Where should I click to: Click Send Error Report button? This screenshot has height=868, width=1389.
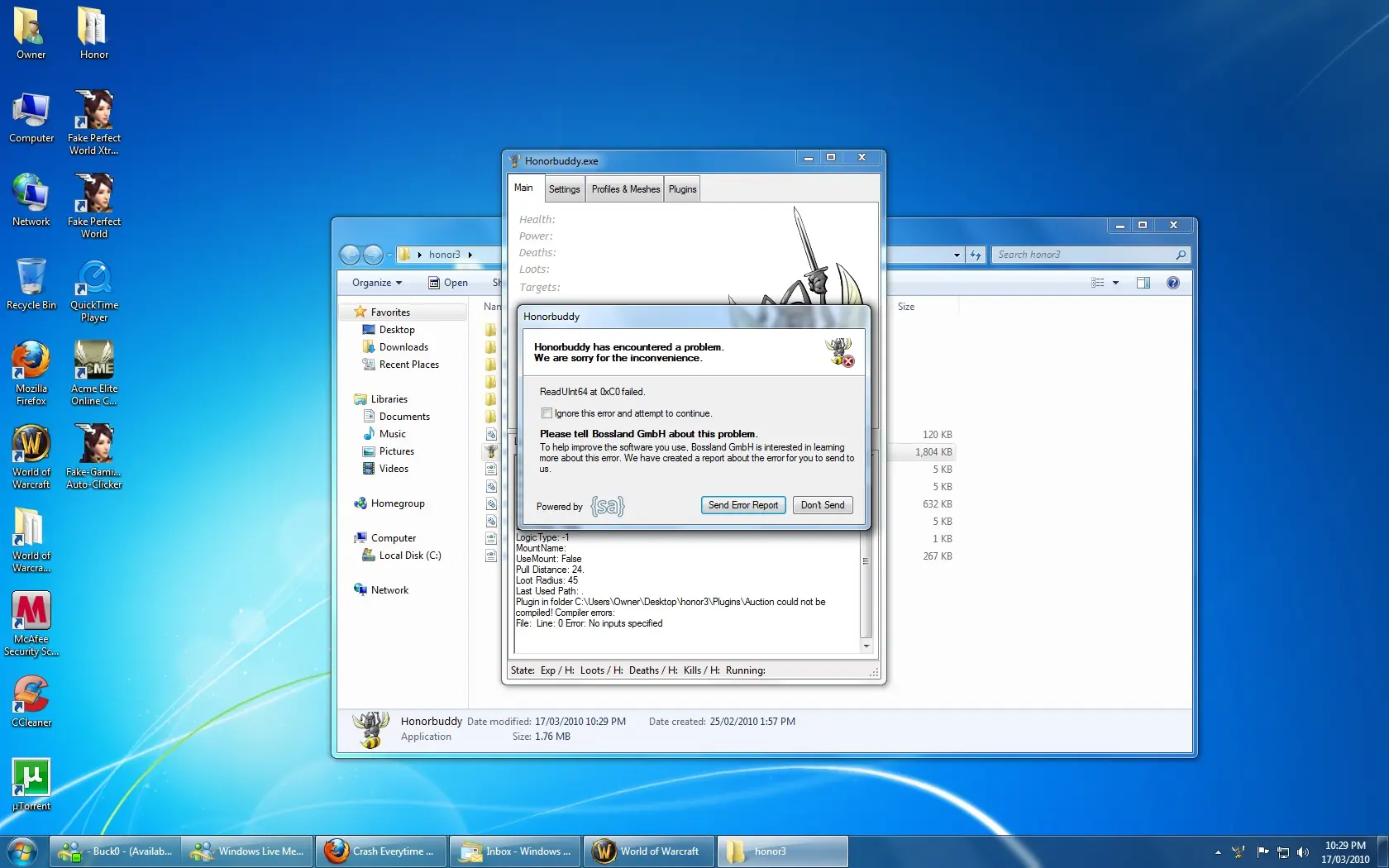743,505
